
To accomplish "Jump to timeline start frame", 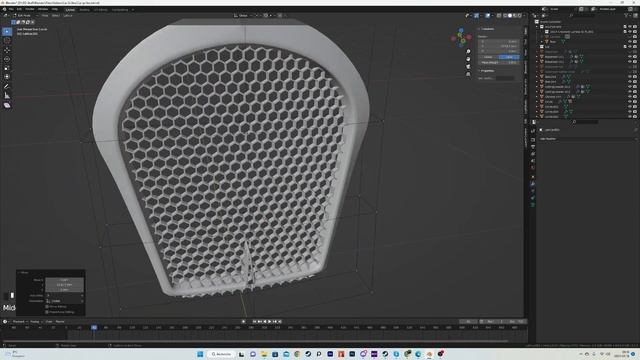I will click(254, 322).
